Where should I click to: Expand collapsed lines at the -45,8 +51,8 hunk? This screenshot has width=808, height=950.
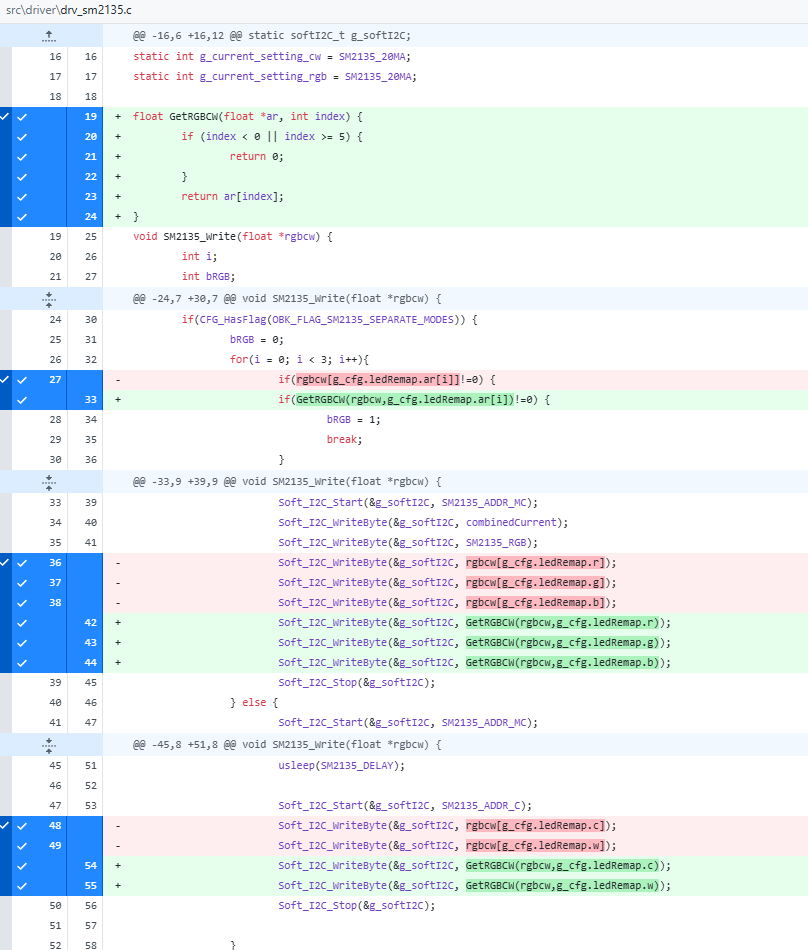(x=49, y=745)
